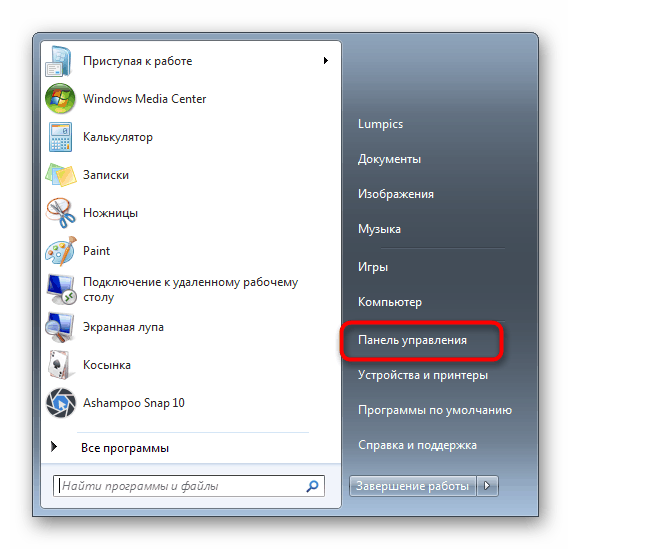
Task: Open the shutdown options arrow button
Action: (x=487, y=486)
